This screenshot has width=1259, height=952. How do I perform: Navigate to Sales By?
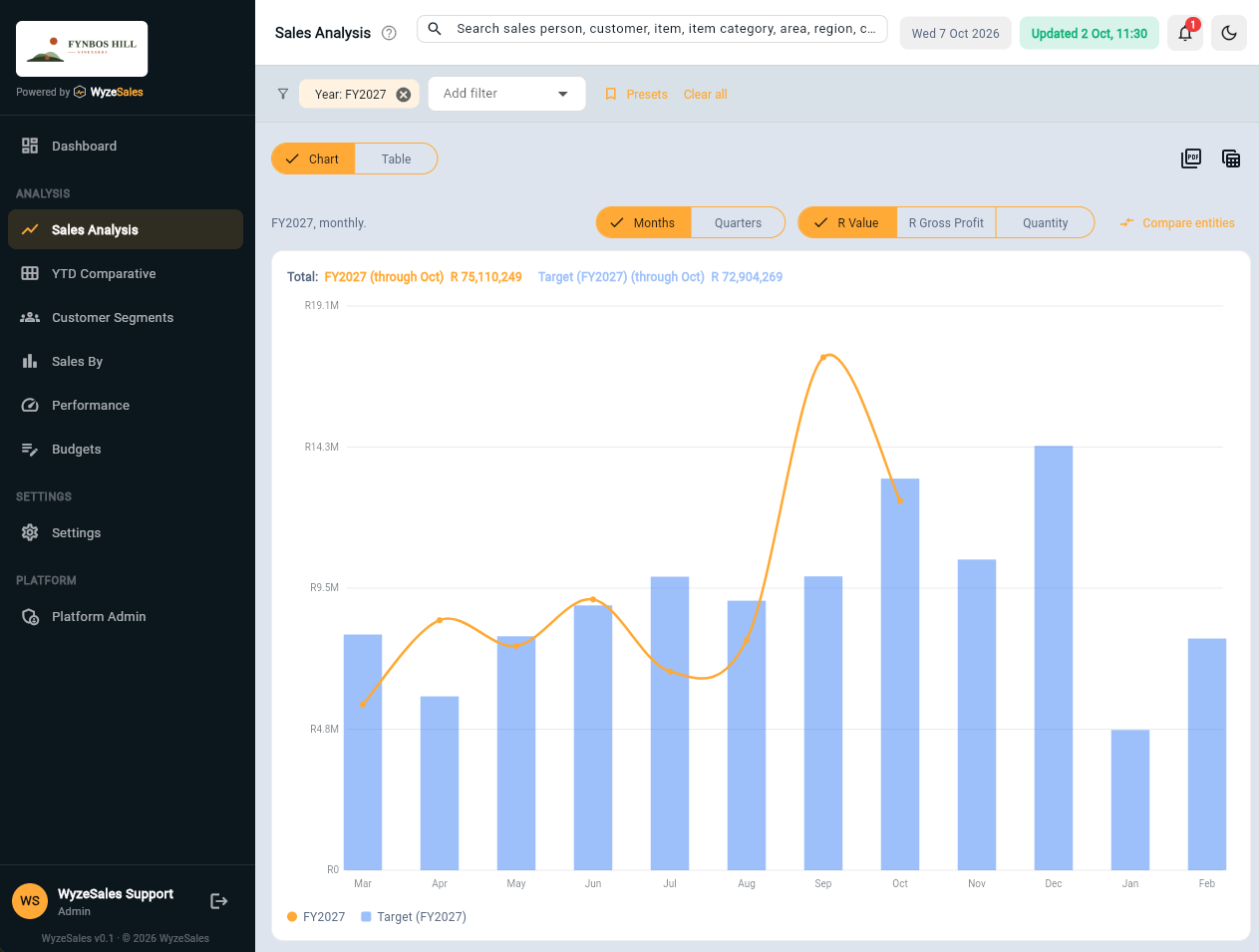point(126,361)
